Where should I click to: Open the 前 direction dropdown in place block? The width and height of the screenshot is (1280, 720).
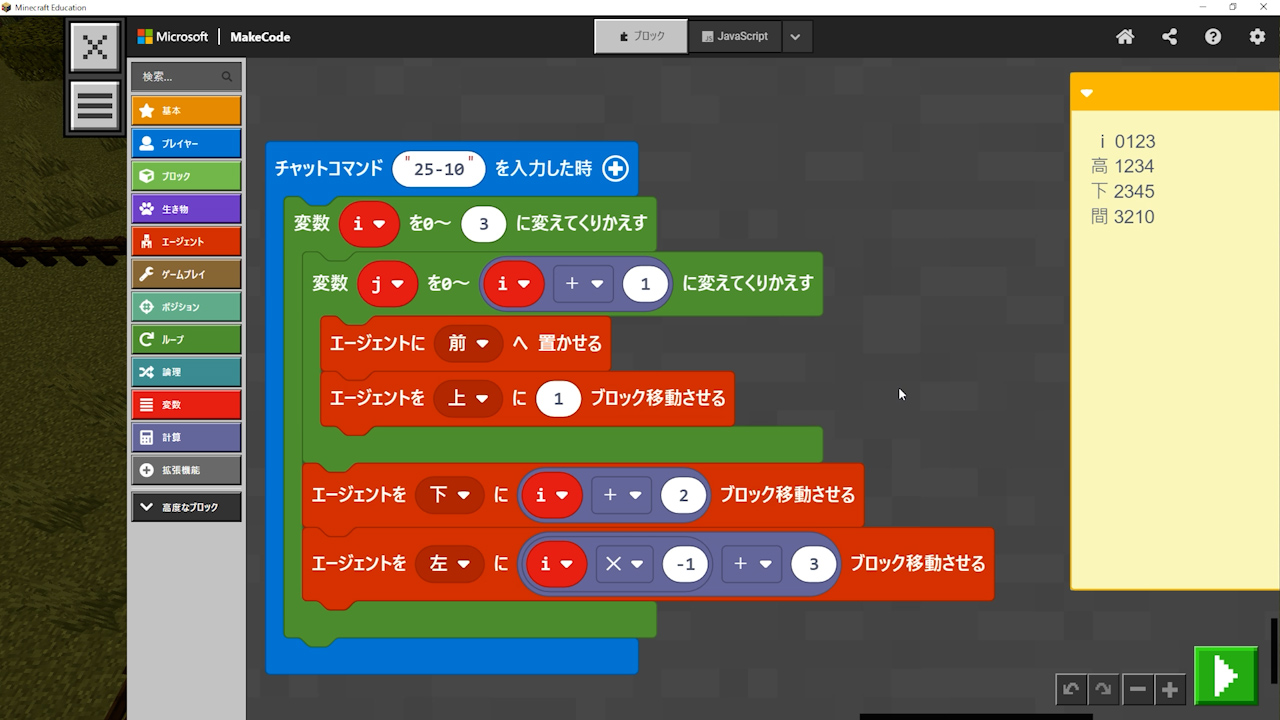pos(468,344)
